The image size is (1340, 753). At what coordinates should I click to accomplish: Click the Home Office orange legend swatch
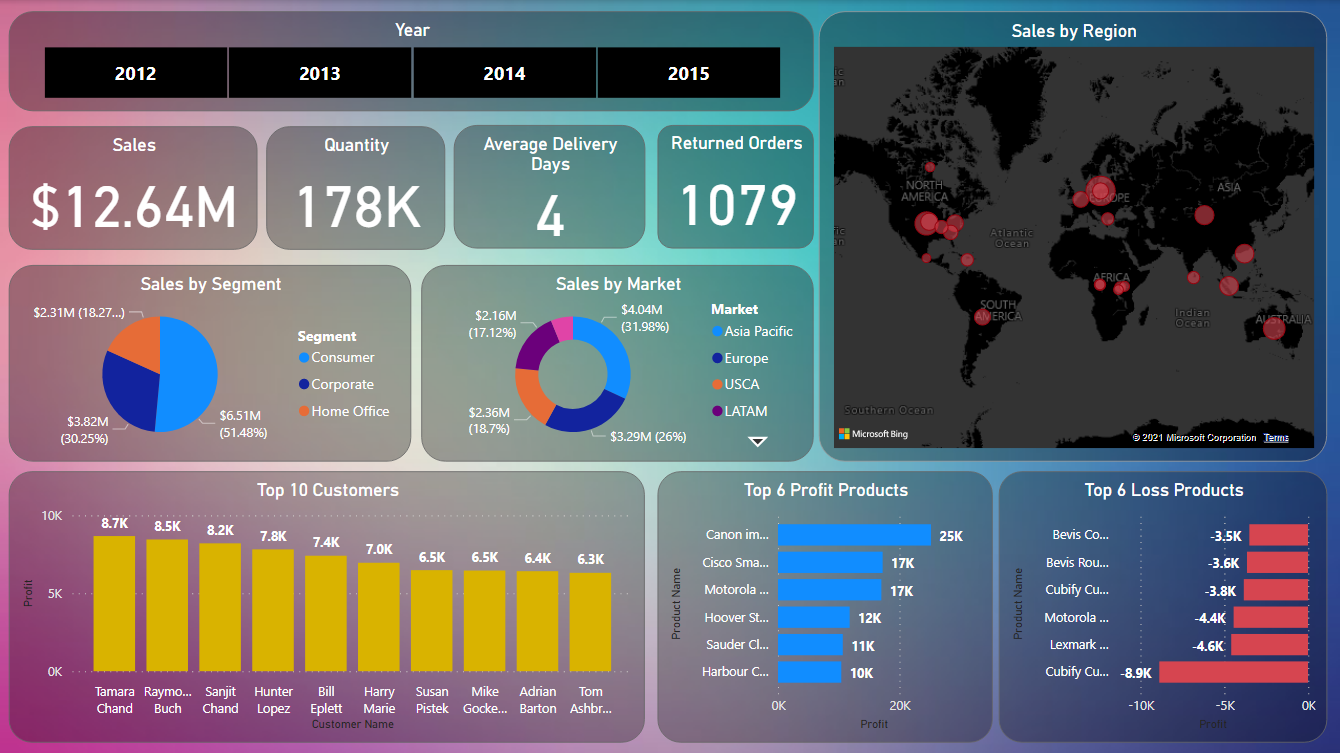[x=303, y=410]
